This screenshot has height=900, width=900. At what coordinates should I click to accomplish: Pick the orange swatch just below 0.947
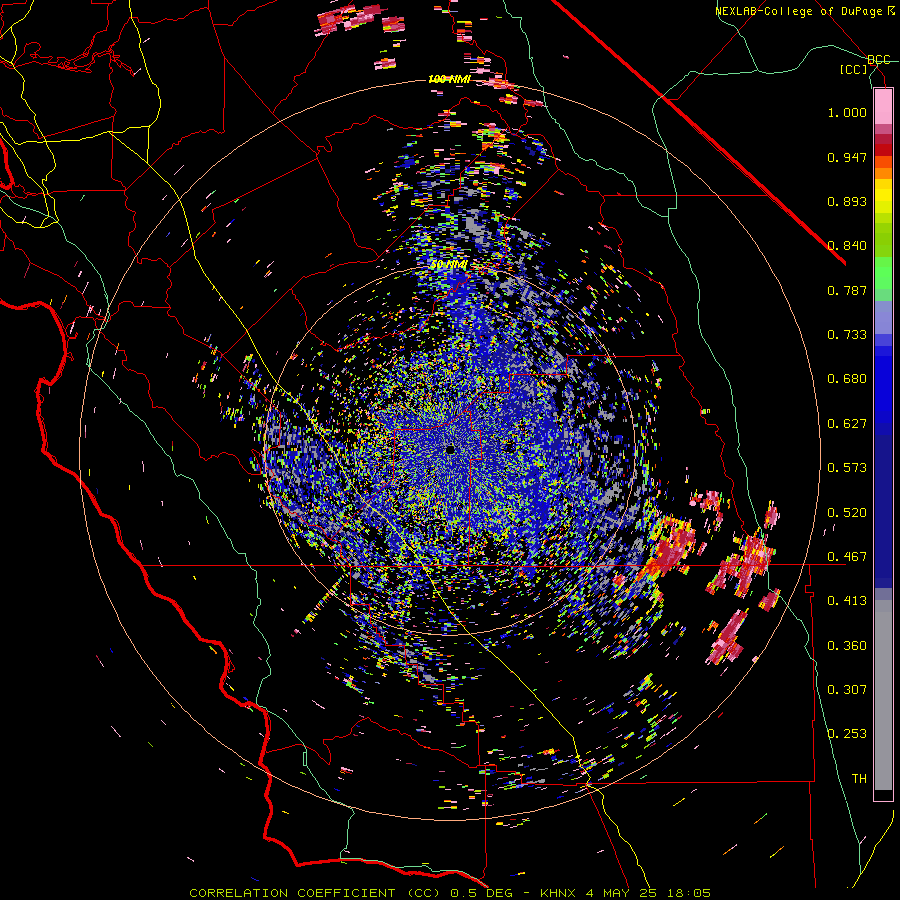tap(883, 162)
